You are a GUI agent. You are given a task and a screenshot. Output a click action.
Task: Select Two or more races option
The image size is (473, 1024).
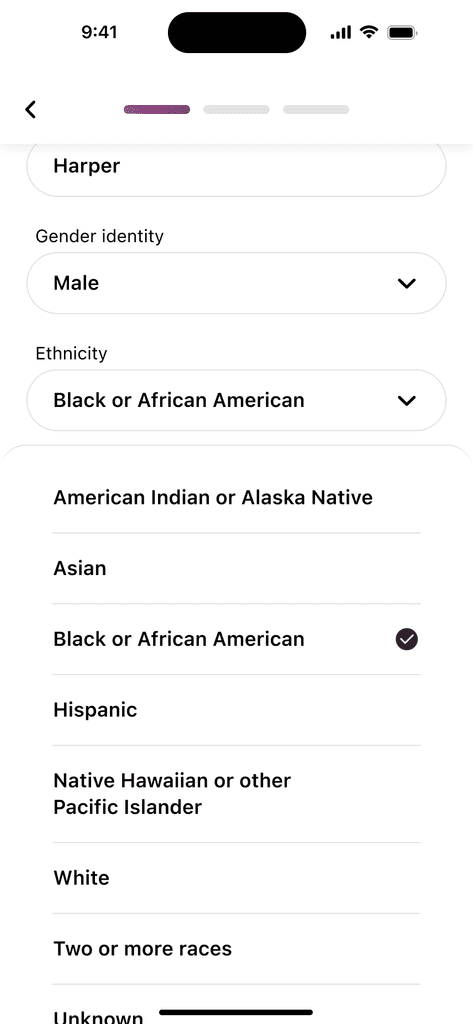coord(236,948)
